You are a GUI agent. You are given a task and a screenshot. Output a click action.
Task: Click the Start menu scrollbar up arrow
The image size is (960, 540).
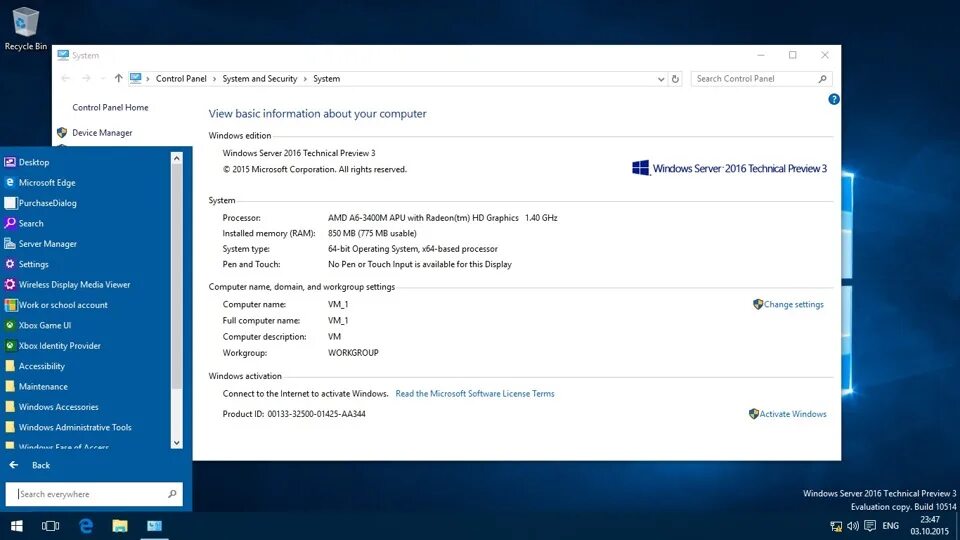tap(176, 159)
